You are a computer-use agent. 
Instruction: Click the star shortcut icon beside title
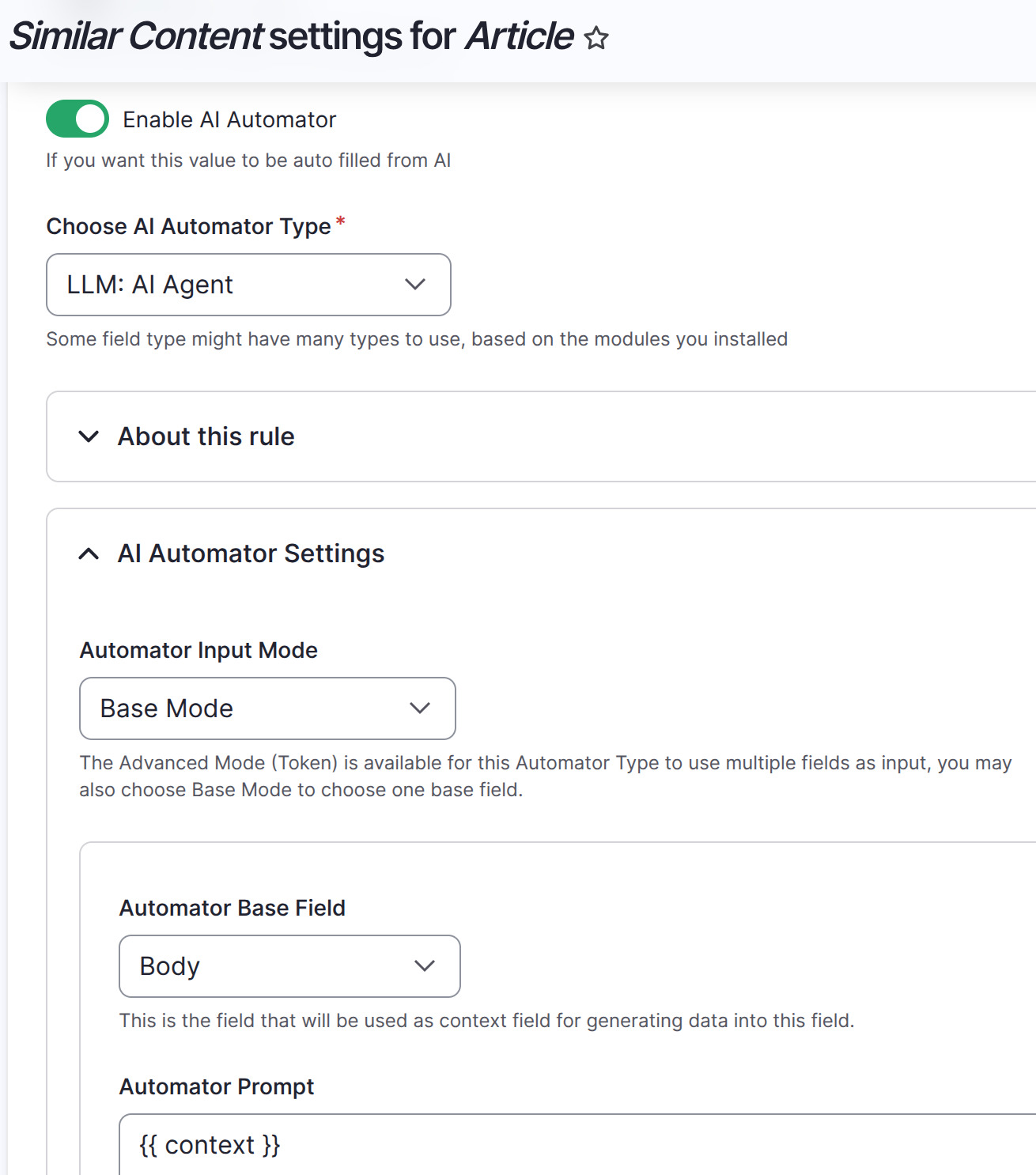(x=596, y=38)
